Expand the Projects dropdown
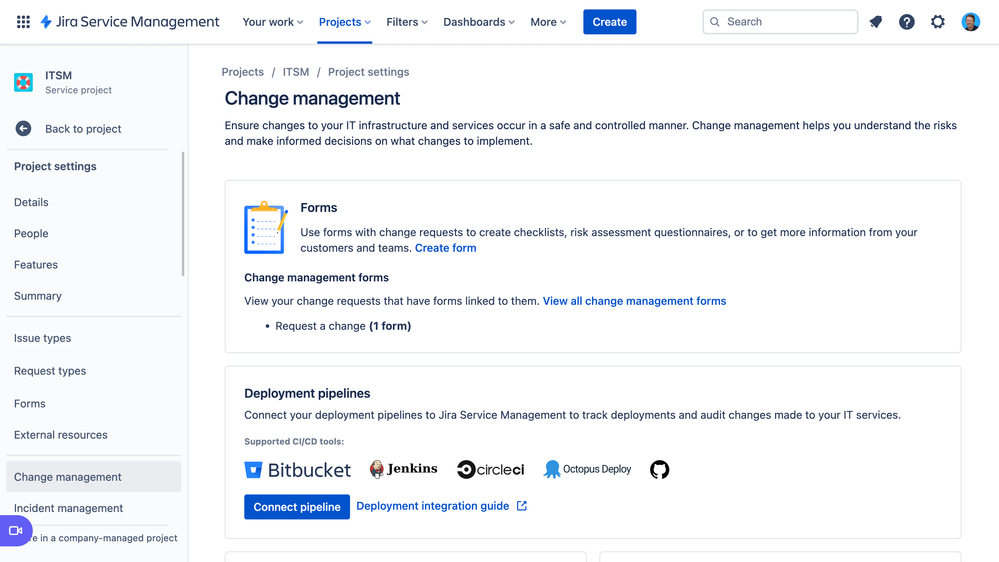Image resolution: width=999 pixels, height=562 pixels. coord(345,22)
